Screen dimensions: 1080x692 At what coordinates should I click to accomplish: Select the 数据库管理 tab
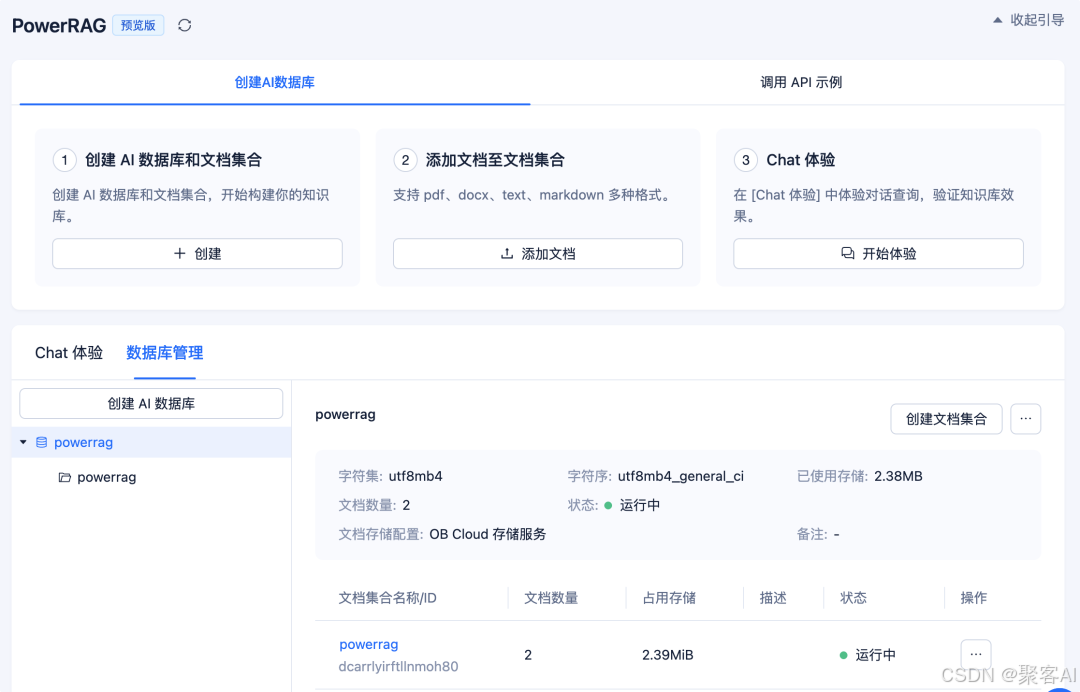coord(165,353)
